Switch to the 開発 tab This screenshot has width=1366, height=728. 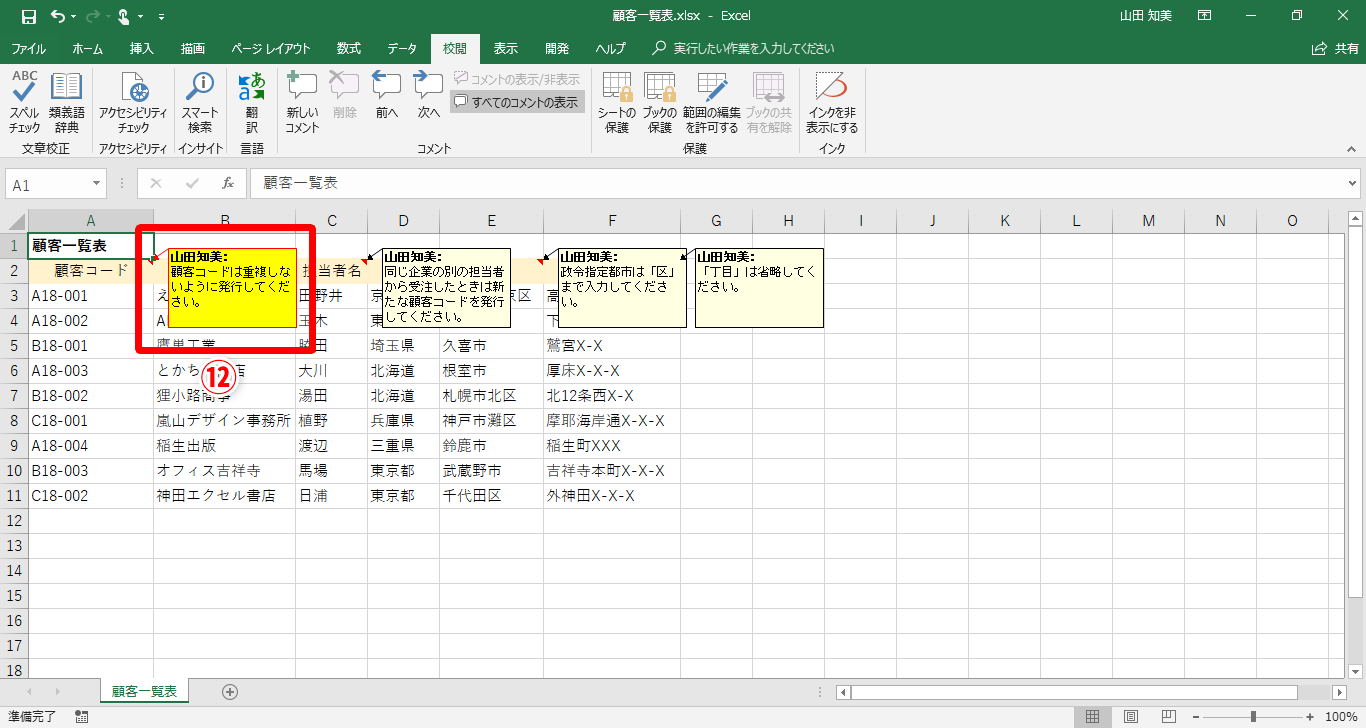pos(557,49)
